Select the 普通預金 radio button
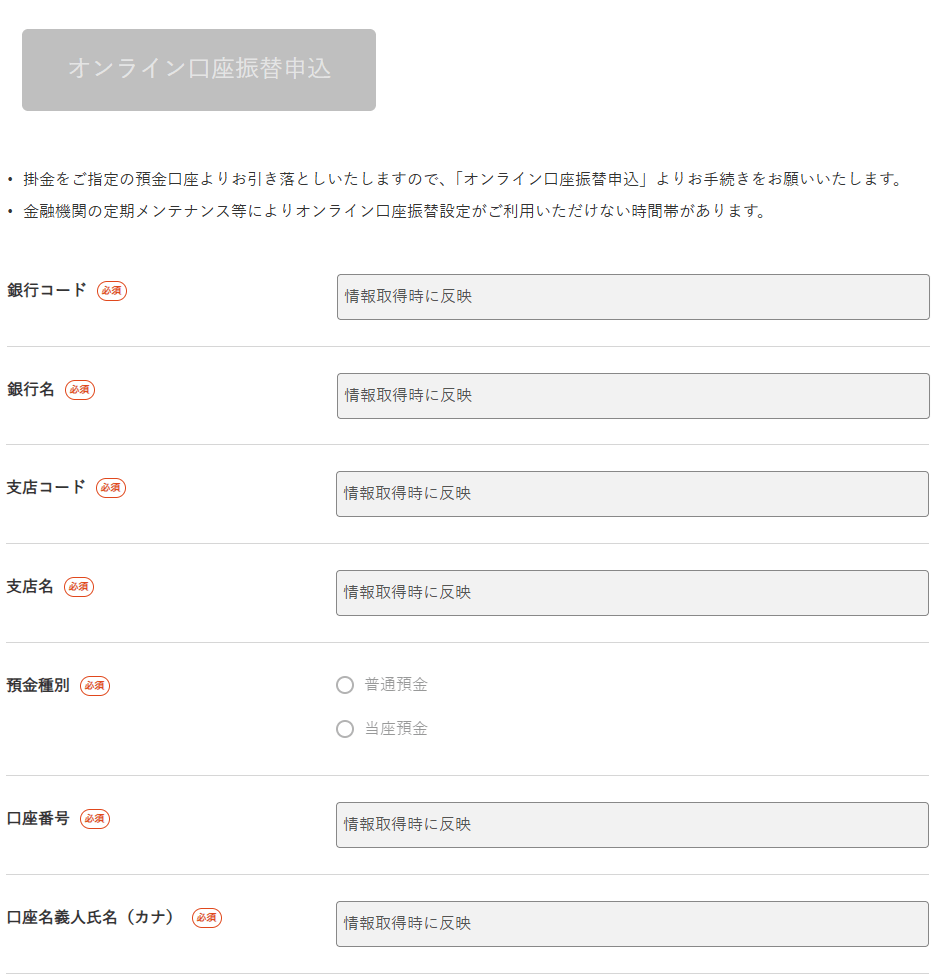The width and height of the screenshot is (944, 980). point(345,685)
